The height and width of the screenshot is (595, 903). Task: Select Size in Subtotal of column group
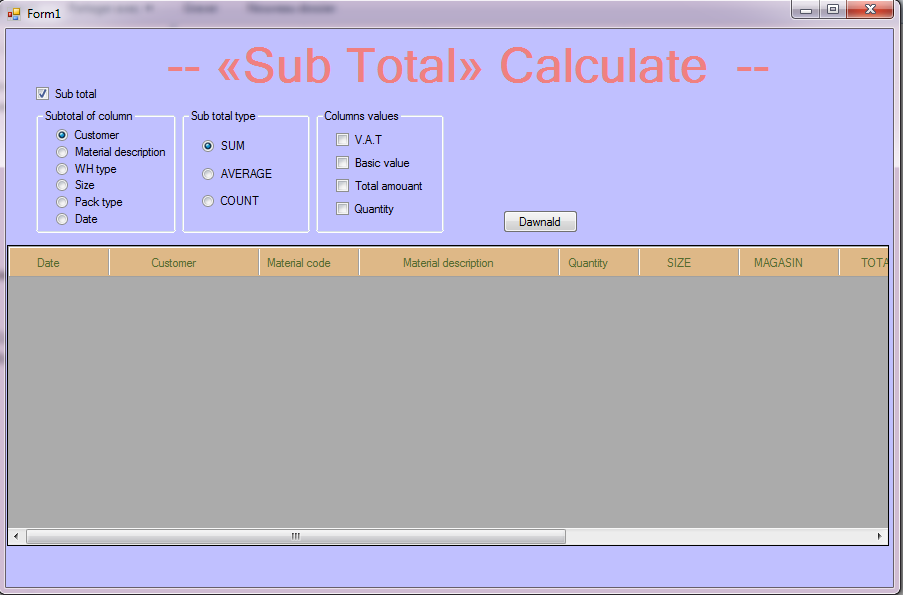[61, 185]
